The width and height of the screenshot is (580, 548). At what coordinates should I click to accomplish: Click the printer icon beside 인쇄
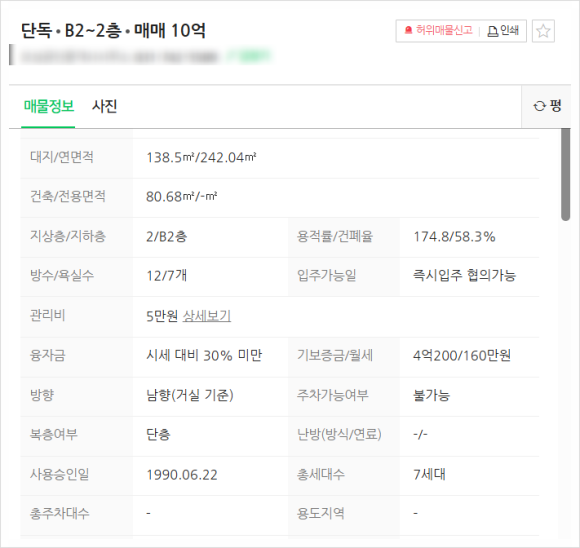click(x=492, y=31)
